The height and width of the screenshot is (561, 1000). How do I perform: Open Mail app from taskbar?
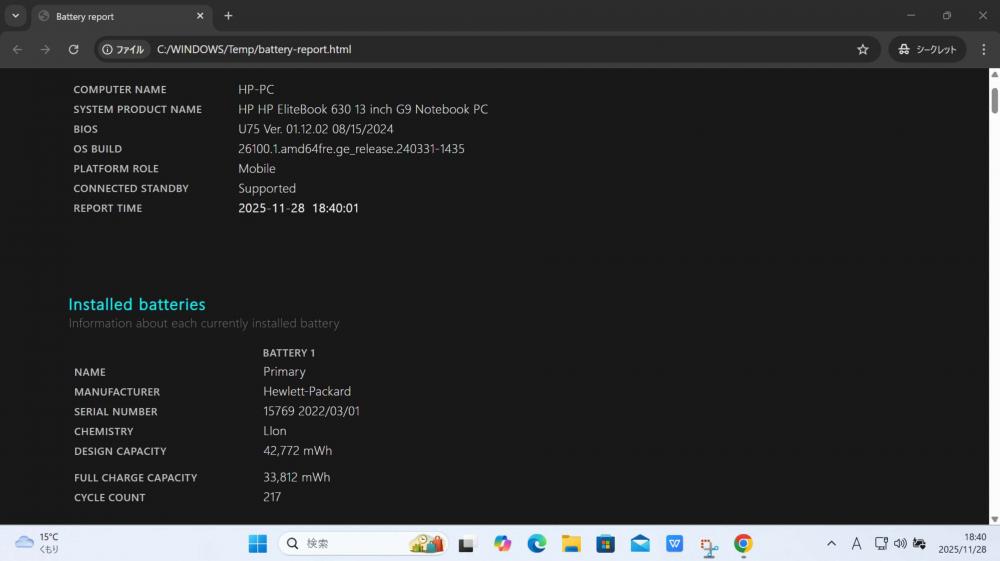[x=640, y=543]
